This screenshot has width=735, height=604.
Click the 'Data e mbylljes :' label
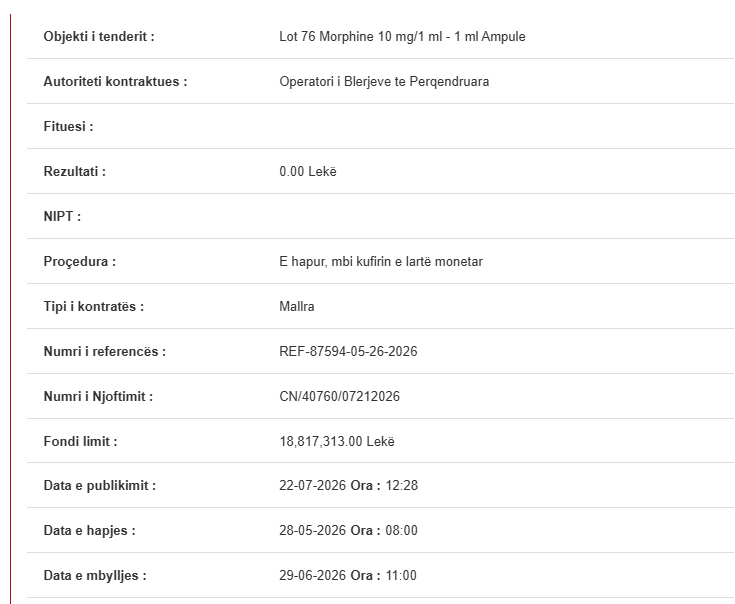(95, 575)
